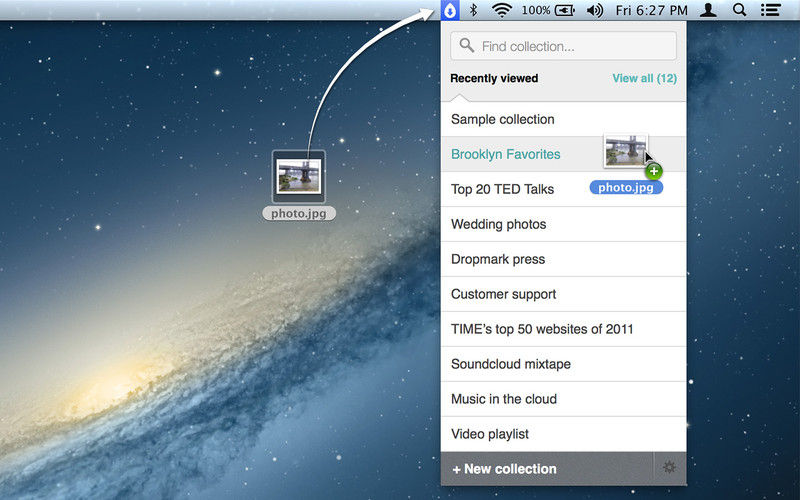This screenshot has height=500, width=800.
Task: Click the clock showing Fri 6:27 PM
Action: click(652, 10)
